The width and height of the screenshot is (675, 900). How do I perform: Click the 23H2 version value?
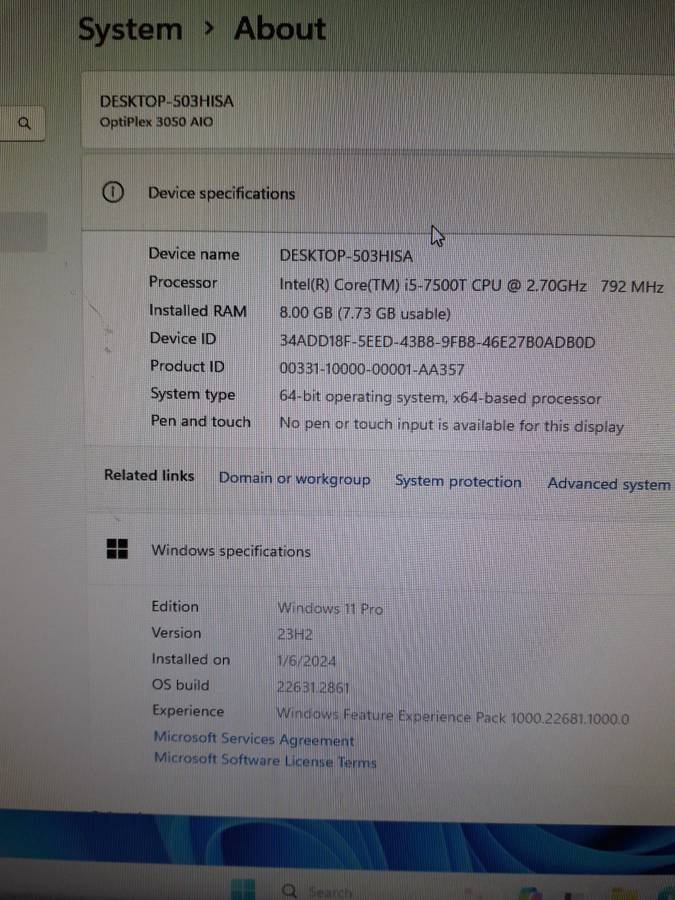294,634
